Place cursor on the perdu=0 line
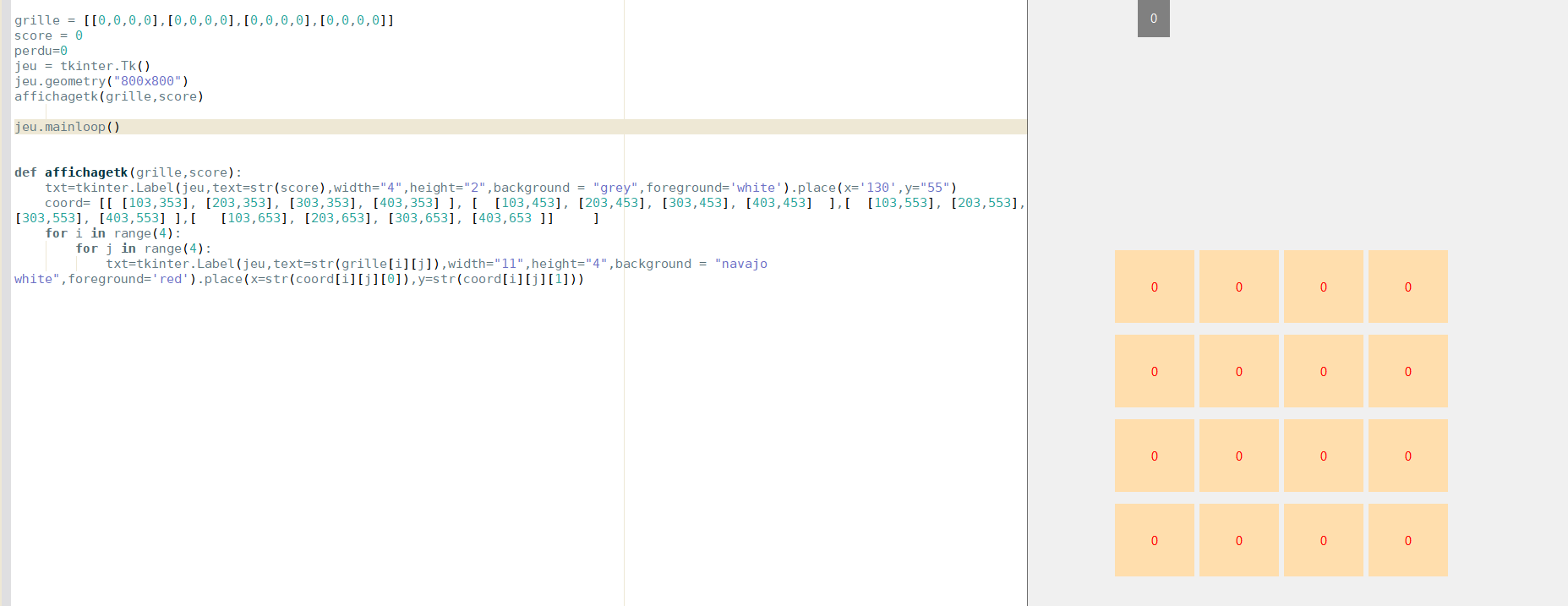 click(41, 51)
